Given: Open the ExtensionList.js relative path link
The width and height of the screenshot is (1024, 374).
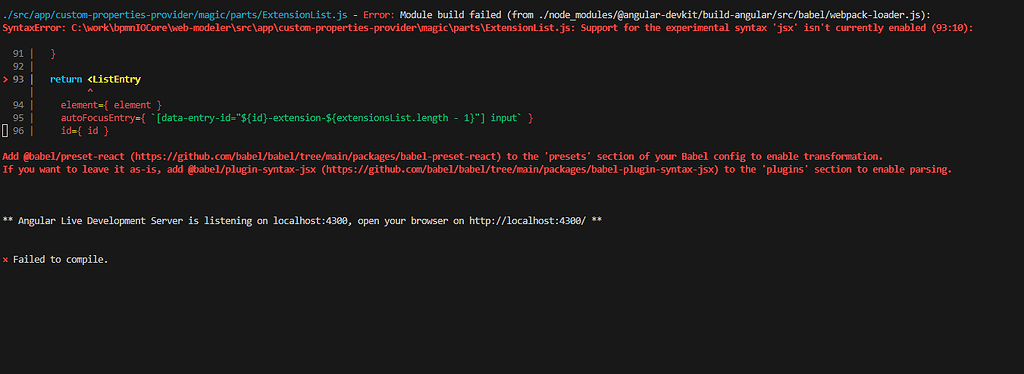Looking at the screenshot, I should (x=173, y=15).
